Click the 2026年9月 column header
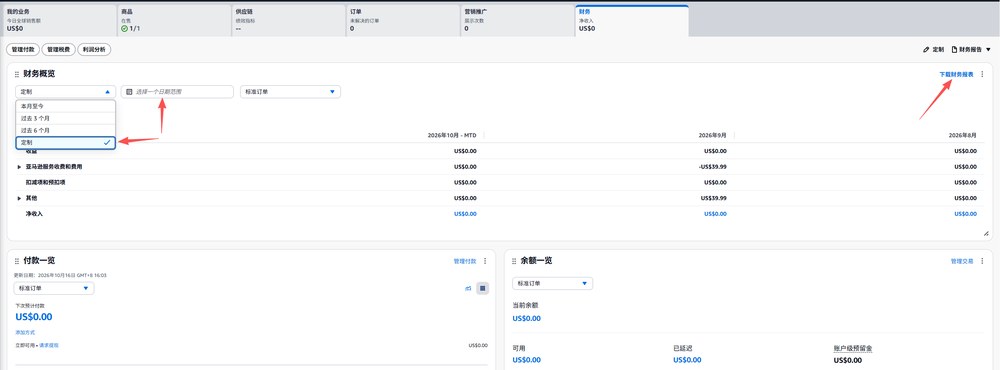Viewport: 1000px width, 370px height. [x=712, y=135]
